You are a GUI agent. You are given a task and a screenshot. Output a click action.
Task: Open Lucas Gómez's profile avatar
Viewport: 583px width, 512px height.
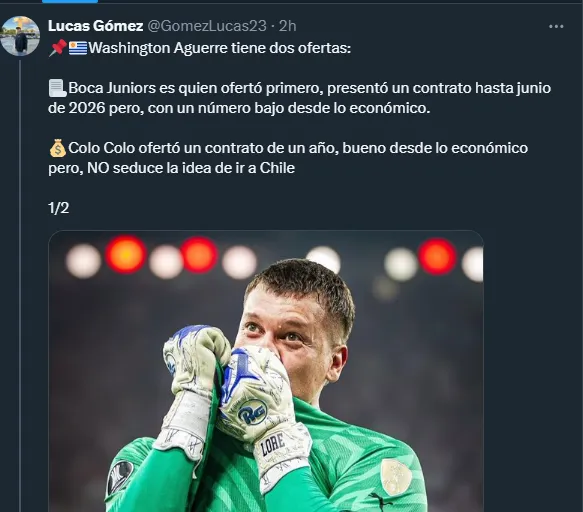click(20, 36)
